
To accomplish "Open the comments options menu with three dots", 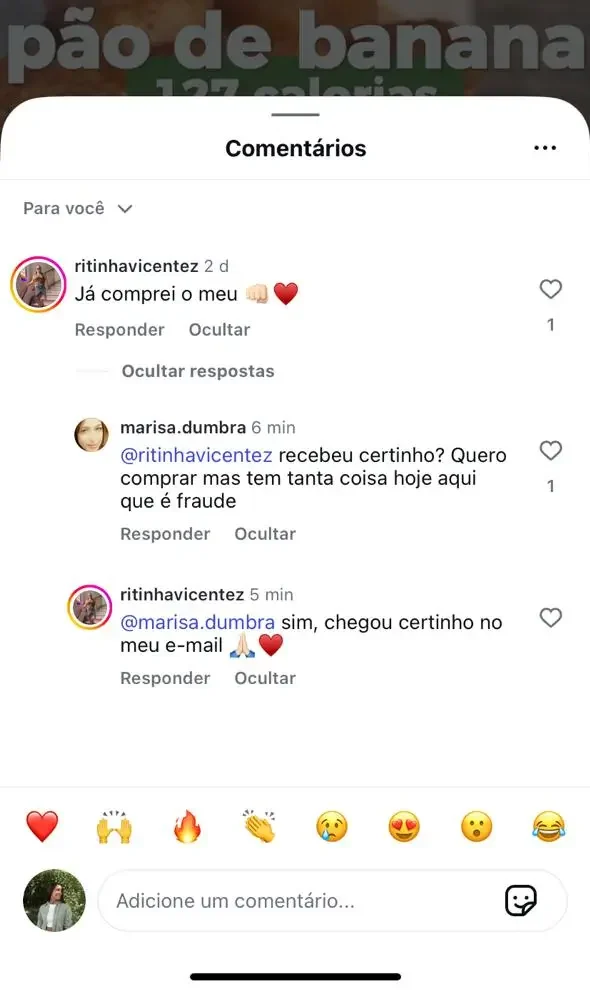I will point(545,147).
